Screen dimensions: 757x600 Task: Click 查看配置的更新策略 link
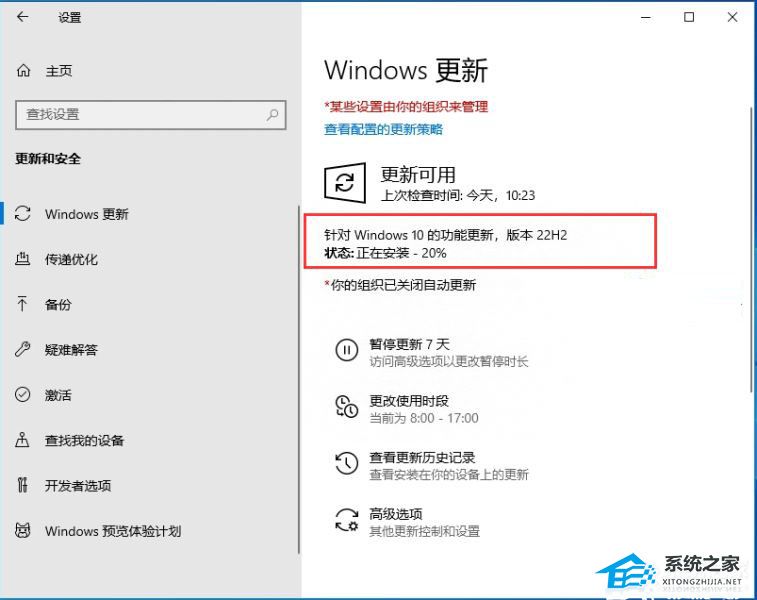coord(383,129)
